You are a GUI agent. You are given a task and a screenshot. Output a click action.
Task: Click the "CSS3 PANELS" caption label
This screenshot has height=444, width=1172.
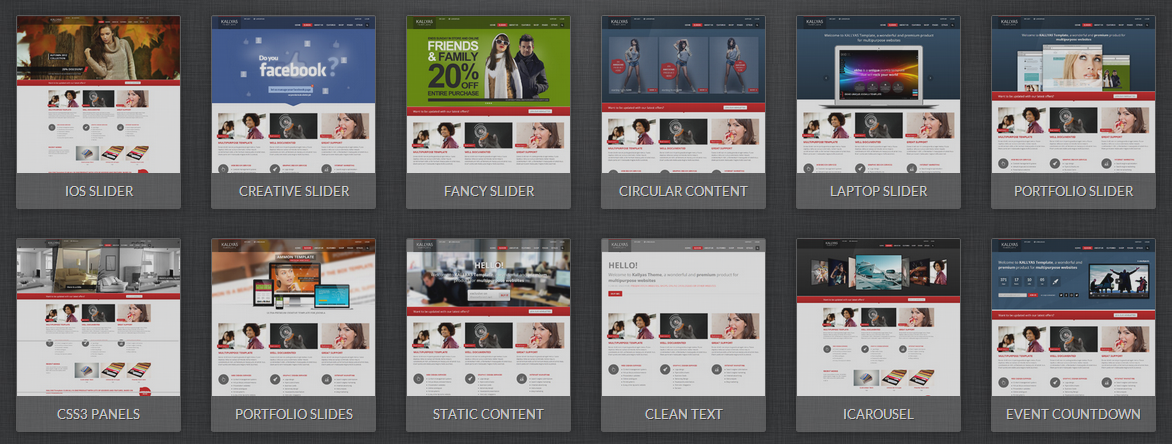[99, 414]
